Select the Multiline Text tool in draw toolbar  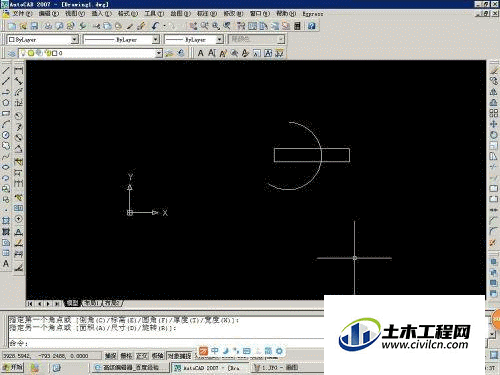[6, 264]
